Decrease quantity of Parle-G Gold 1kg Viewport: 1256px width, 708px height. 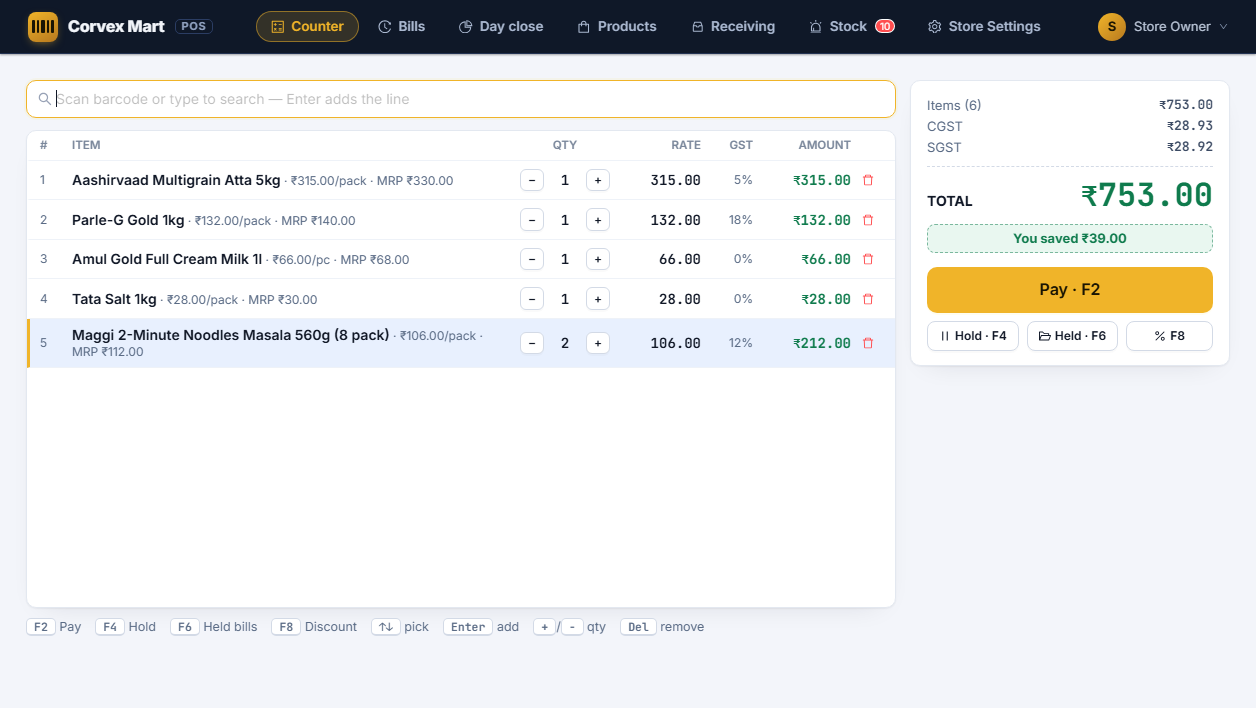click(532, 220)
